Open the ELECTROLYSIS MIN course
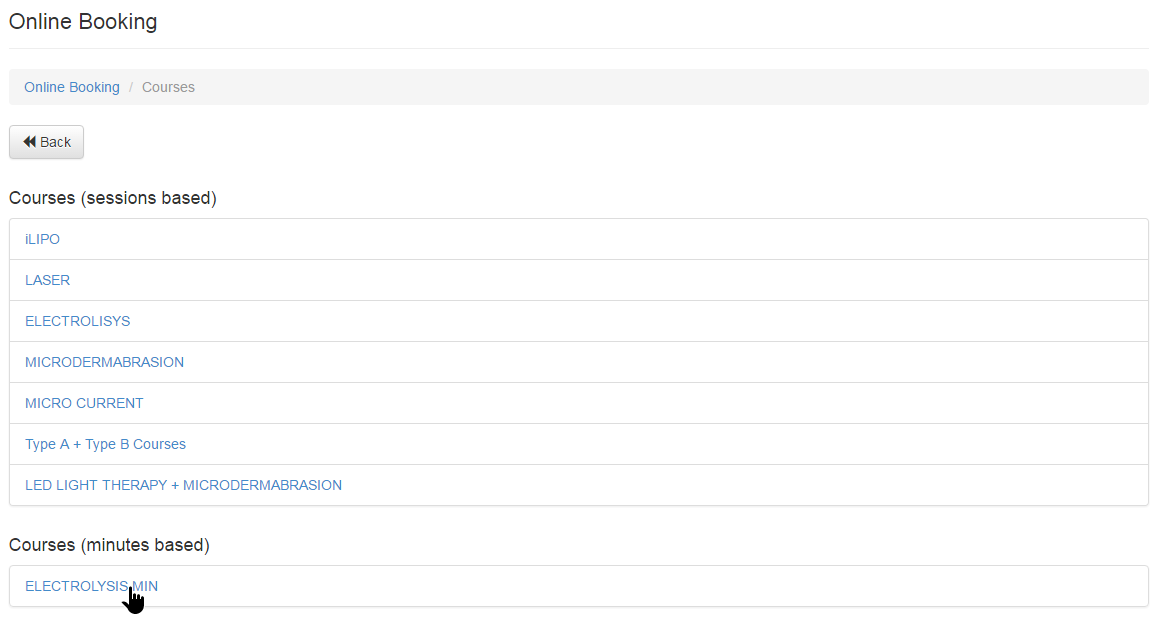1167x619 pixels. pyautogui.click(x=91, y=586)
